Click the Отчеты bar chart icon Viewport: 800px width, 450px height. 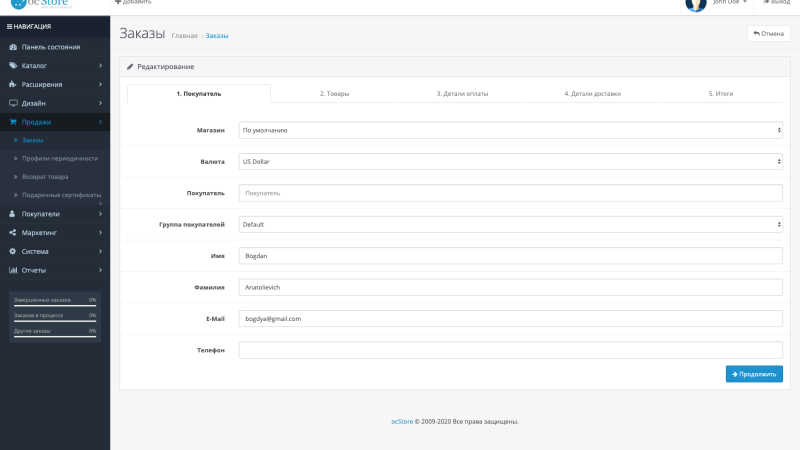(x=13, y=270)
